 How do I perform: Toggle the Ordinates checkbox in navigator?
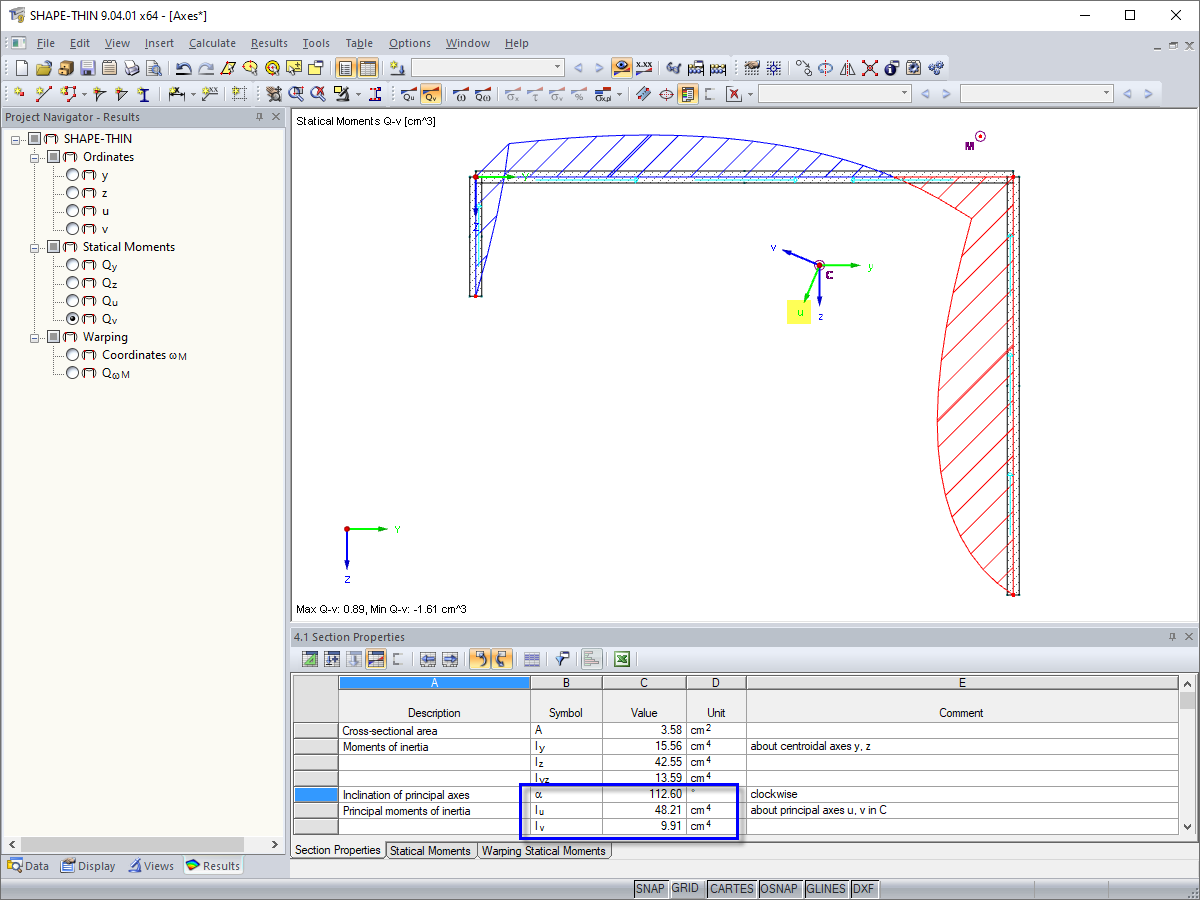point(53,157)
